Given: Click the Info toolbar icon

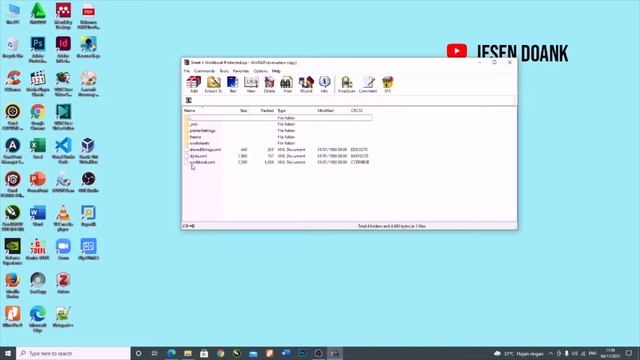Looking at the screenshot, I should 324,84.
